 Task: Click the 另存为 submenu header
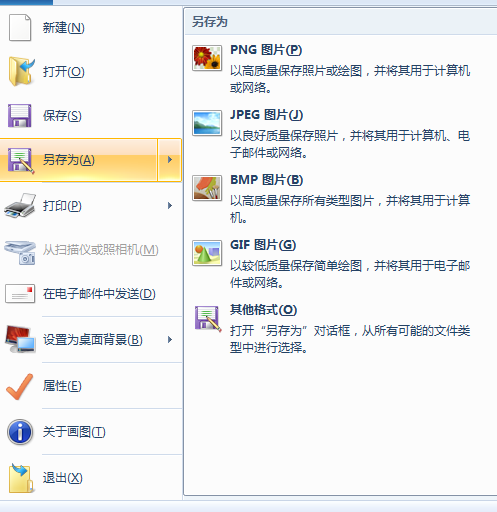[x=340, y=22]
